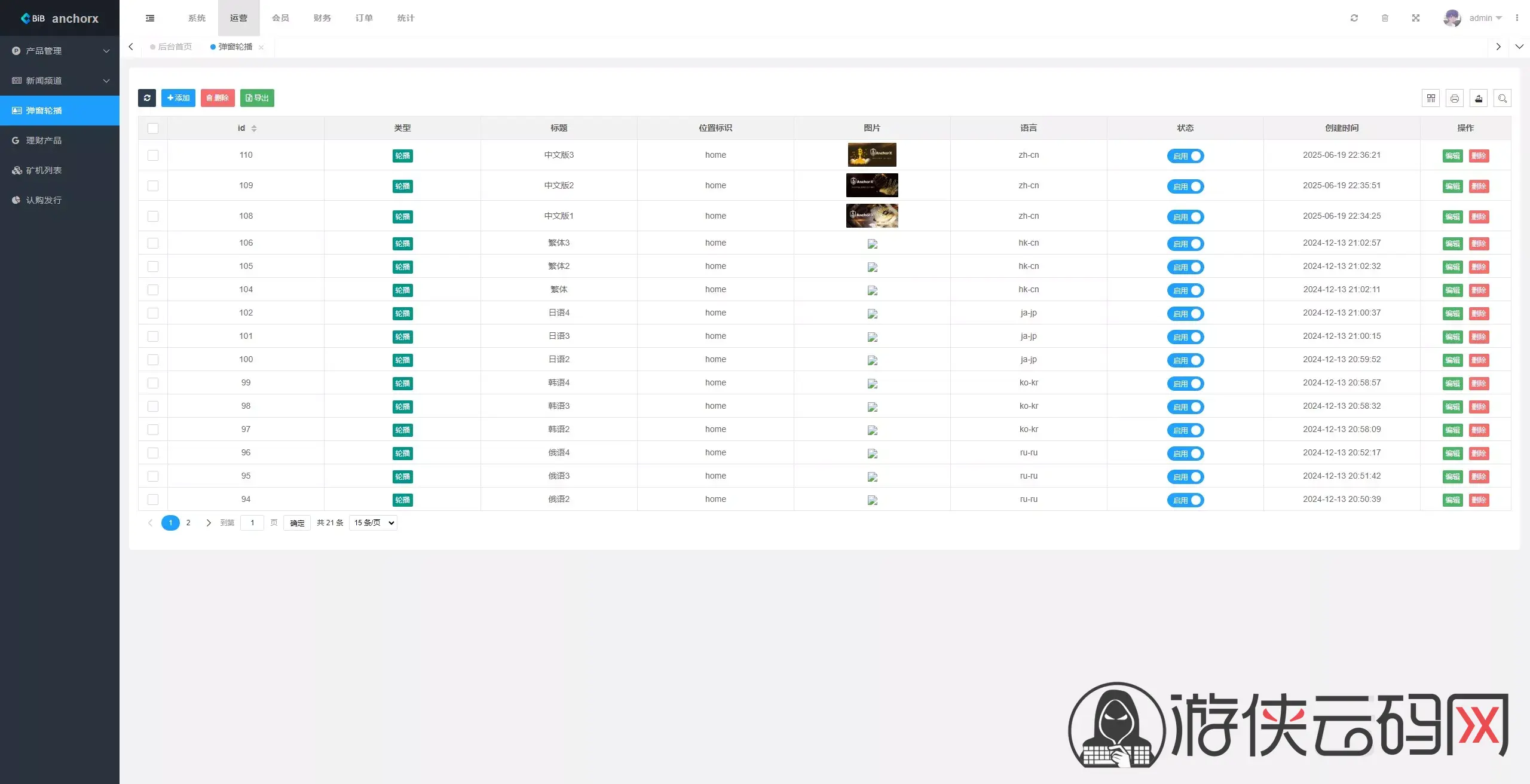Tick the select-all checkbox in table header
The image size is (1530, 784).
click(153, 128)
